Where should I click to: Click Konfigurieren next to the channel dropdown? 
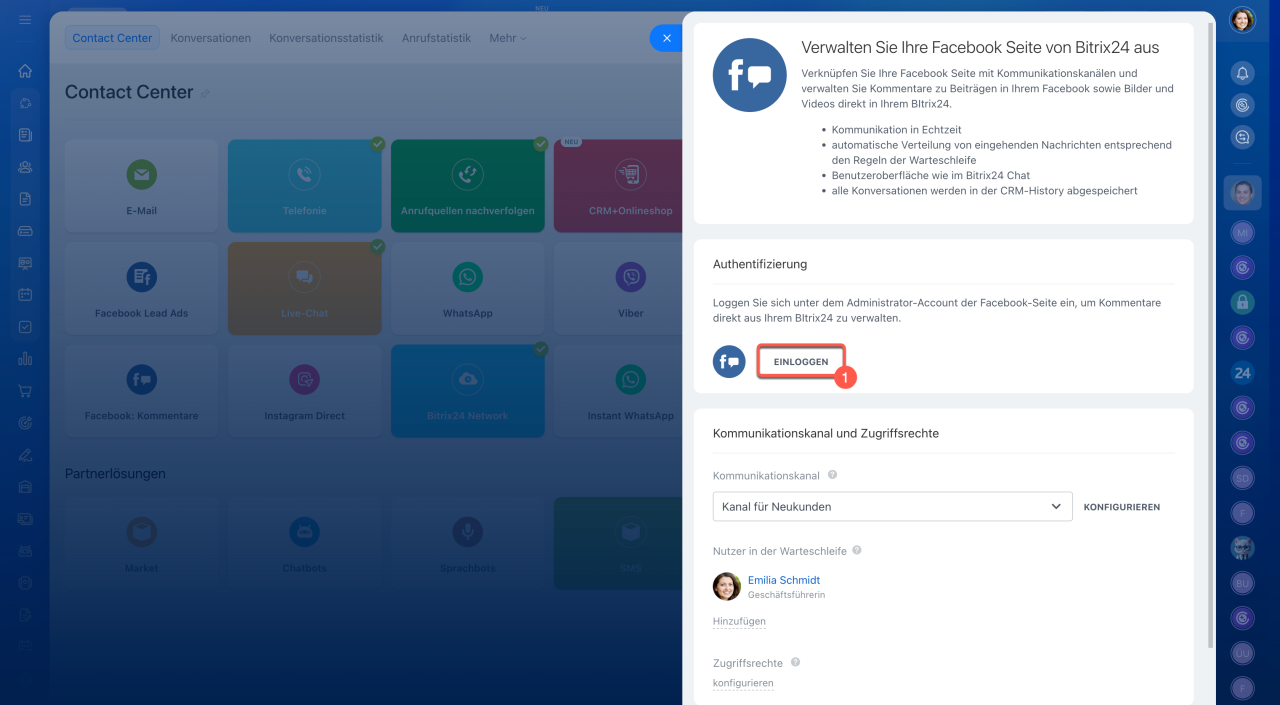click(x=1122, y=507)
